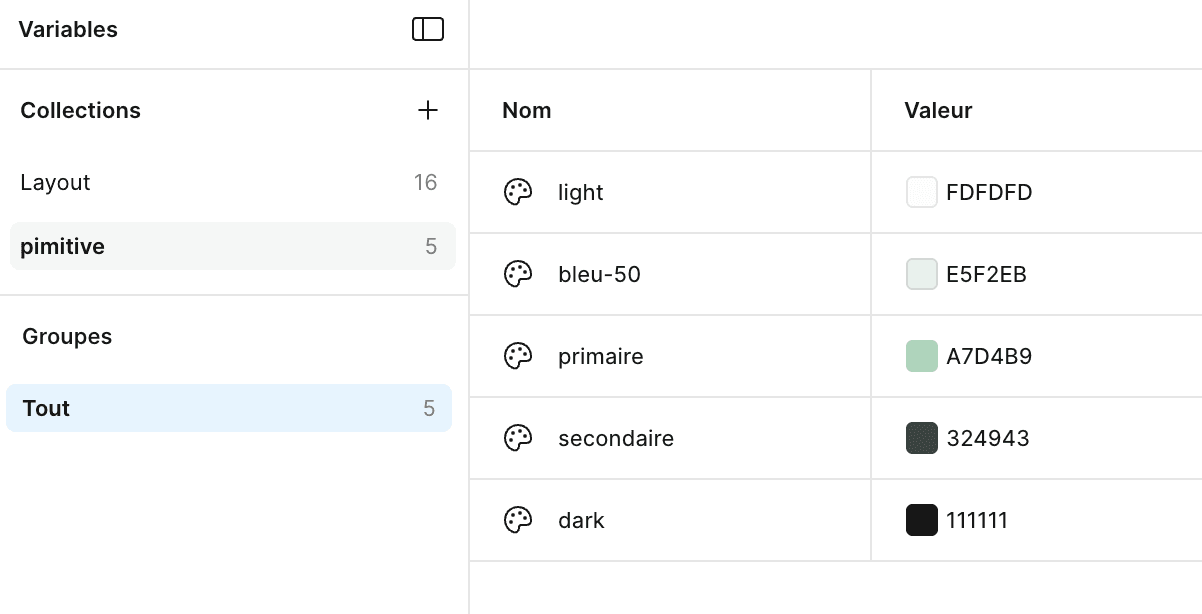Select the Layout collection
Image resolution: width=1202 pixels, height=614 pixels.
(56, 183)
